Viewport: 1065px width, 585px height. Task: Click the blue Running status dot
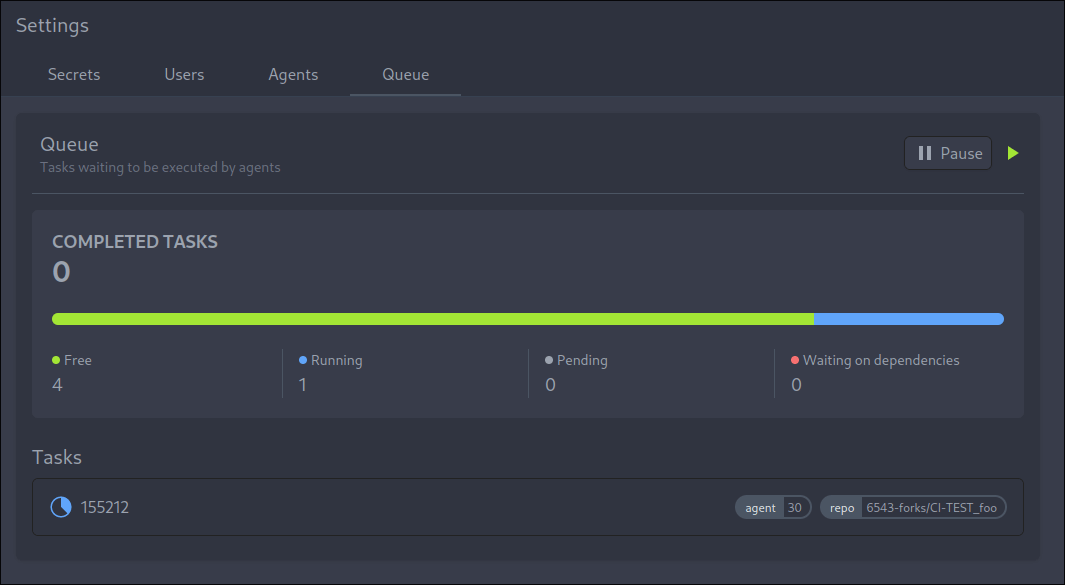(302, 359)
